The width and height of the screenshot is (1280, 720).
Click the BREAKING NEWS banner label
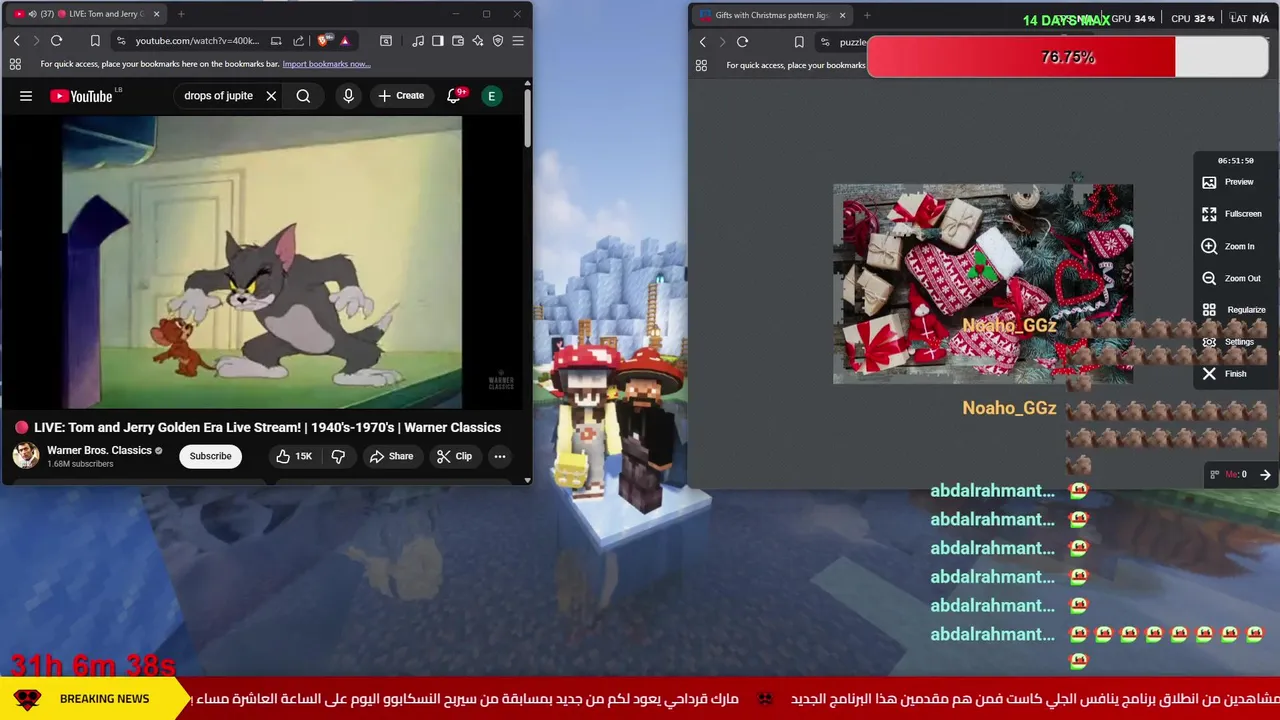click(104, 699)
